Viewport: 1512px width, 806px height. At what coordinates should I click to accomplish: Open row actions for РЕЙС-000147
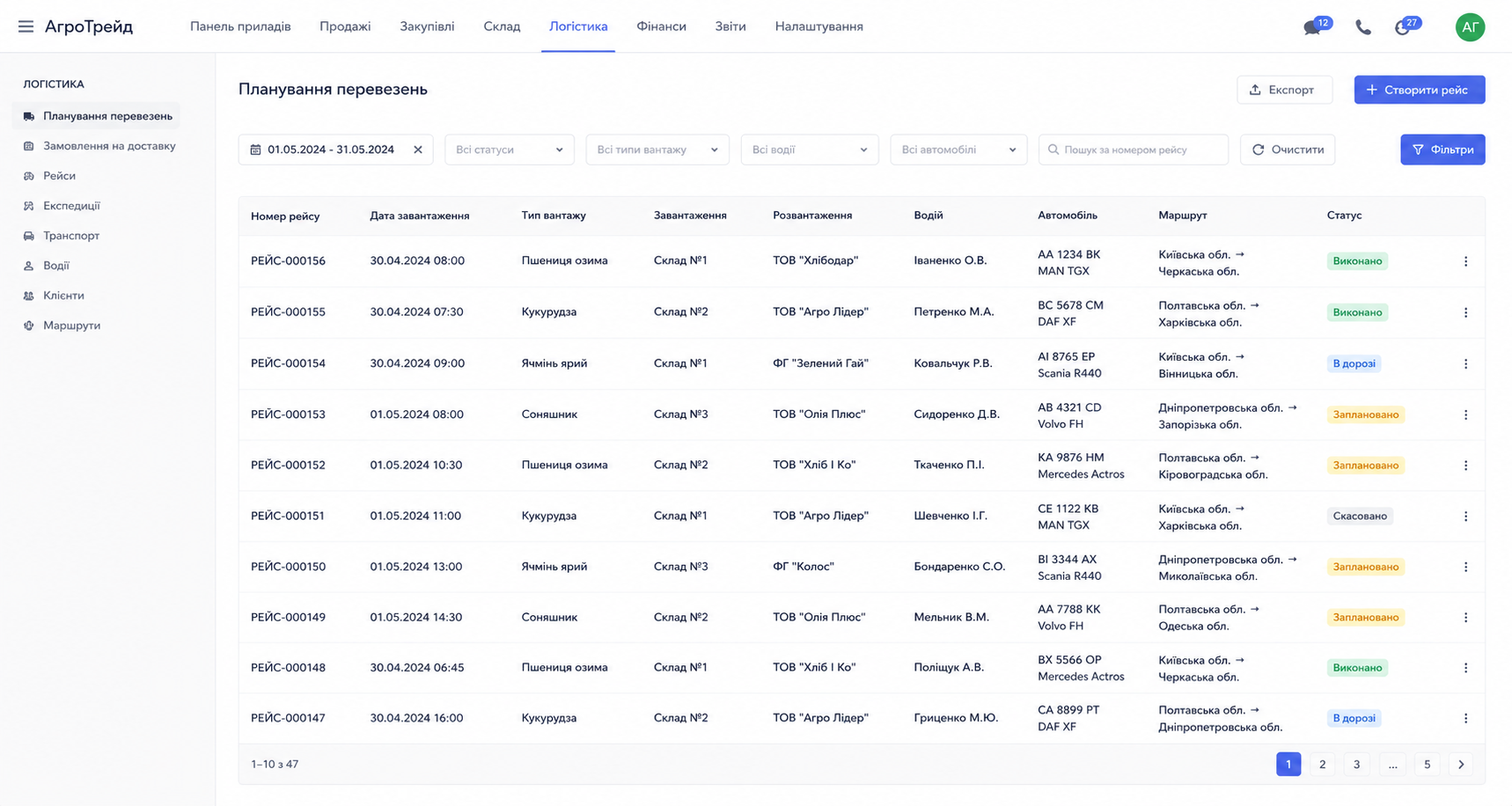pos(1465,718)
